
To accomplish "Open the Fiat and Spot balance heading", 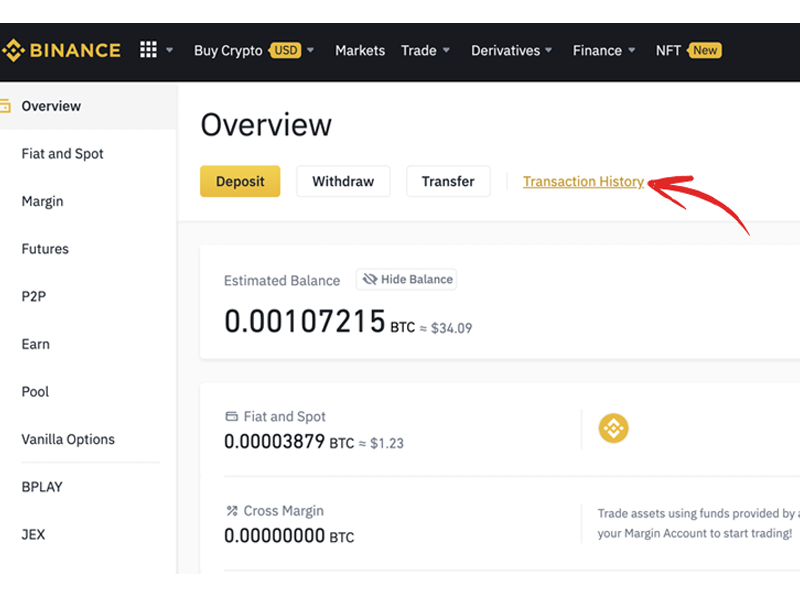I will [284, 417].
